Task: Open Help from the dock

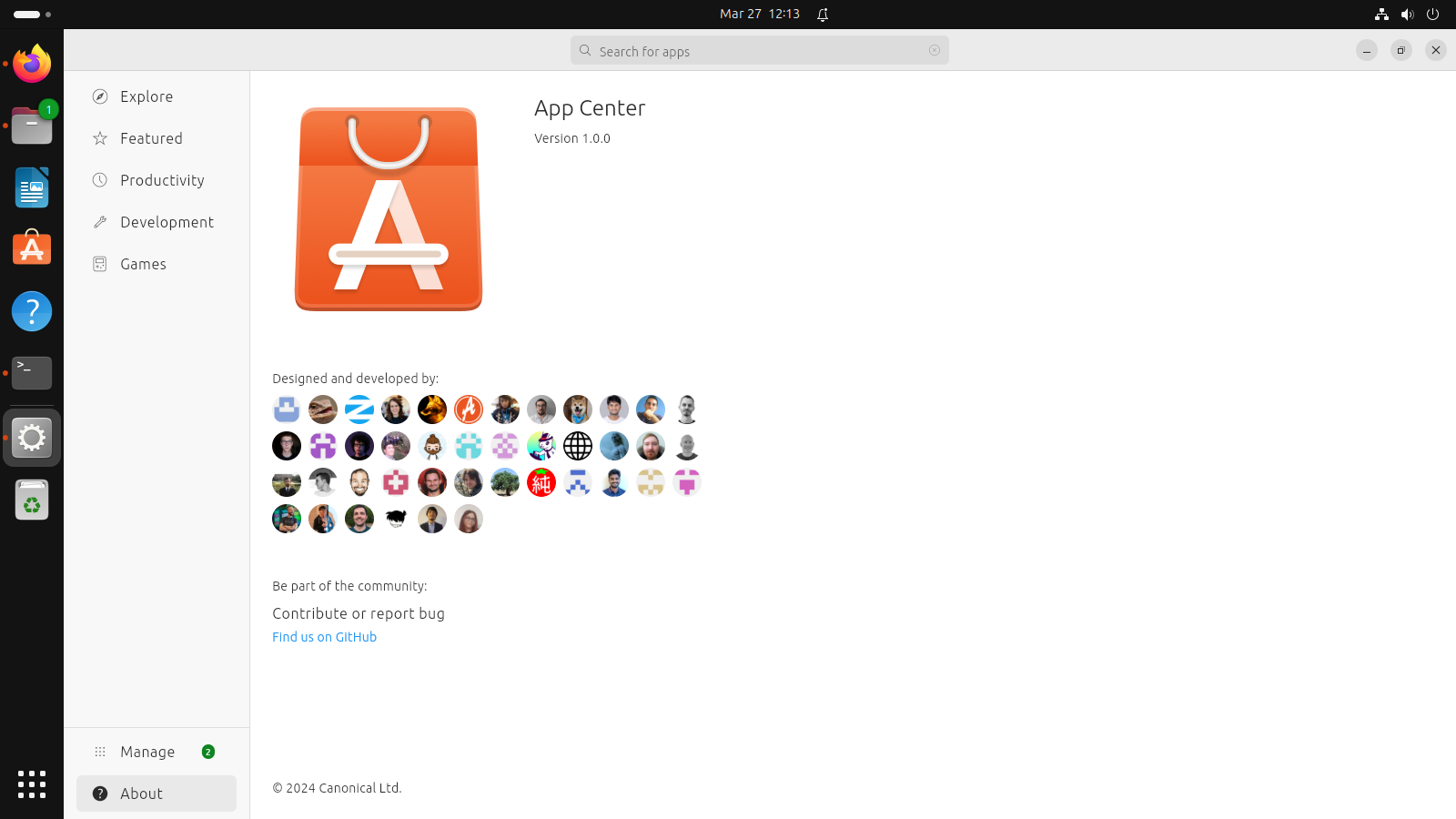Action: click(32, 311)
